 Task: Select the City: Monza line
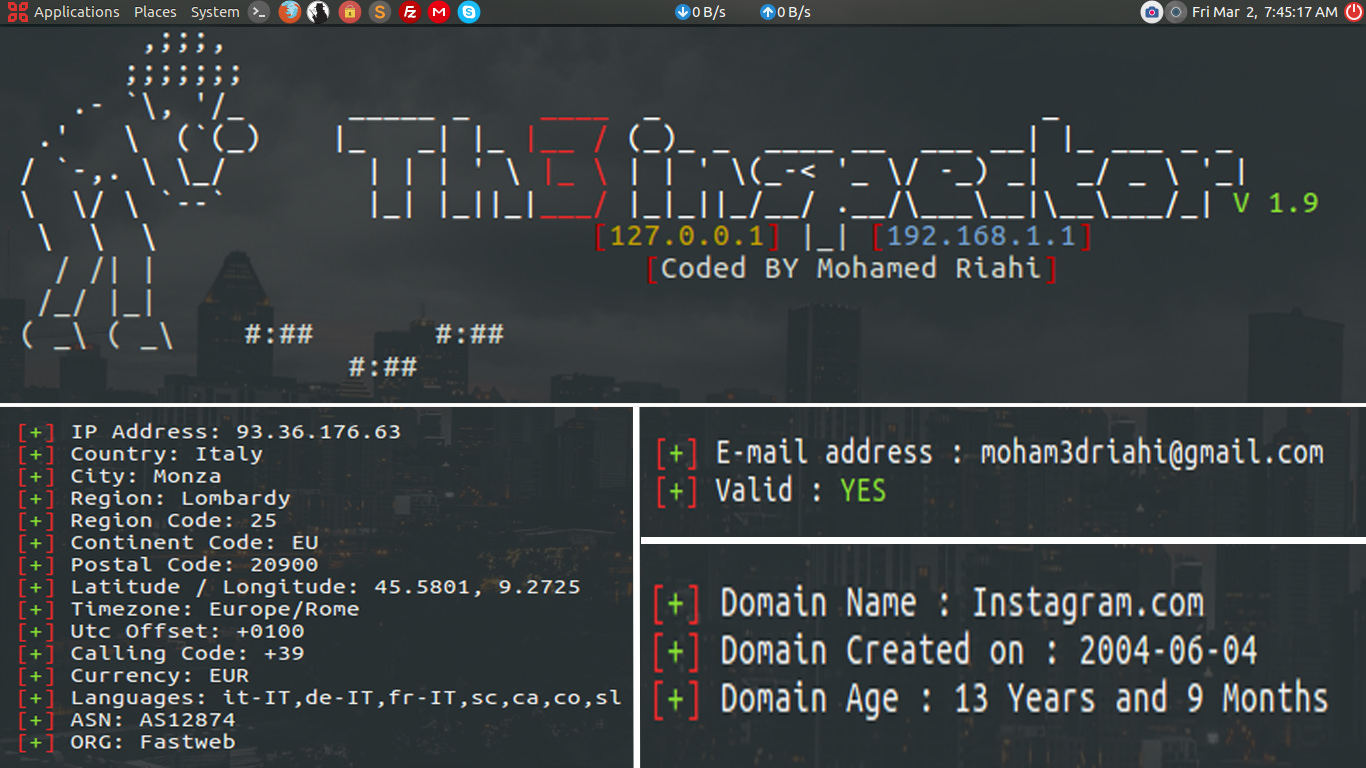[119, 476]
